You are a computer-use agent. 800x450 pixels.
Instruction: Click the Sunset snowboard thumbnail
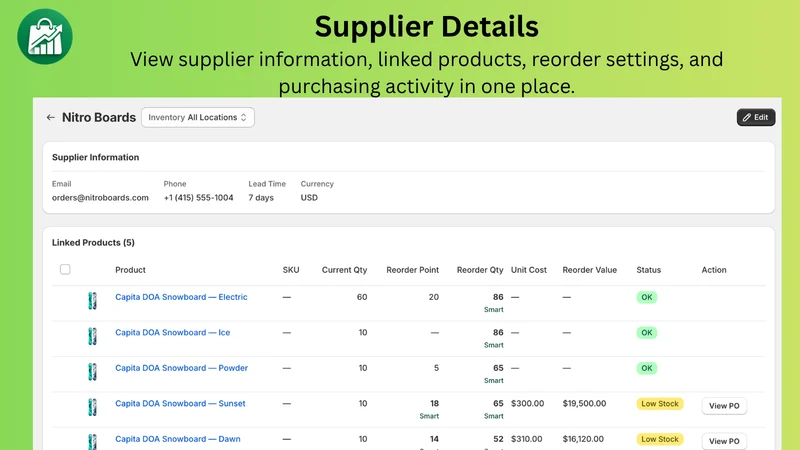[92, 407]
